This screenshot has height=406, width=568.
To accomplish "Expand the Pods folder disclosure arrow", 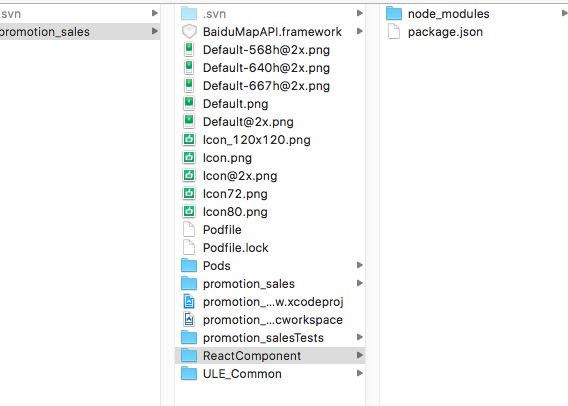I will coord(360,265).
